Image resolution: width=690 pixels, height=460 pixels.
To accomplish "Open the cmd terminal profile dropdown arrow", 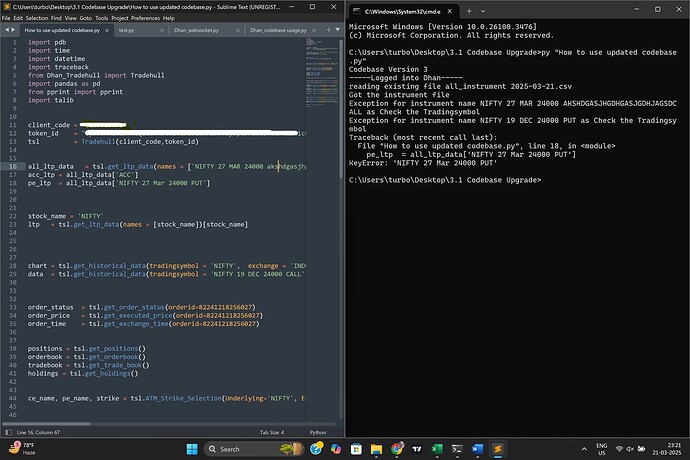I will point(483,11).
